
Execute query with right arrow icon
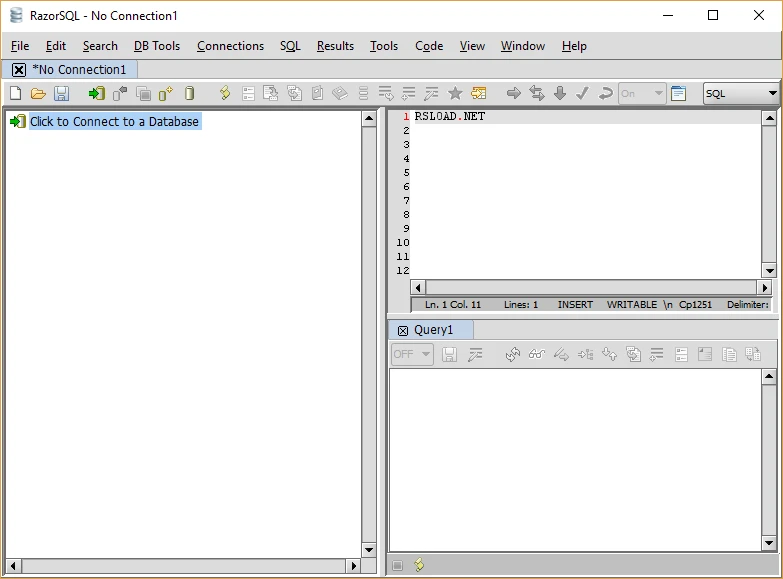tap(513, 93)
